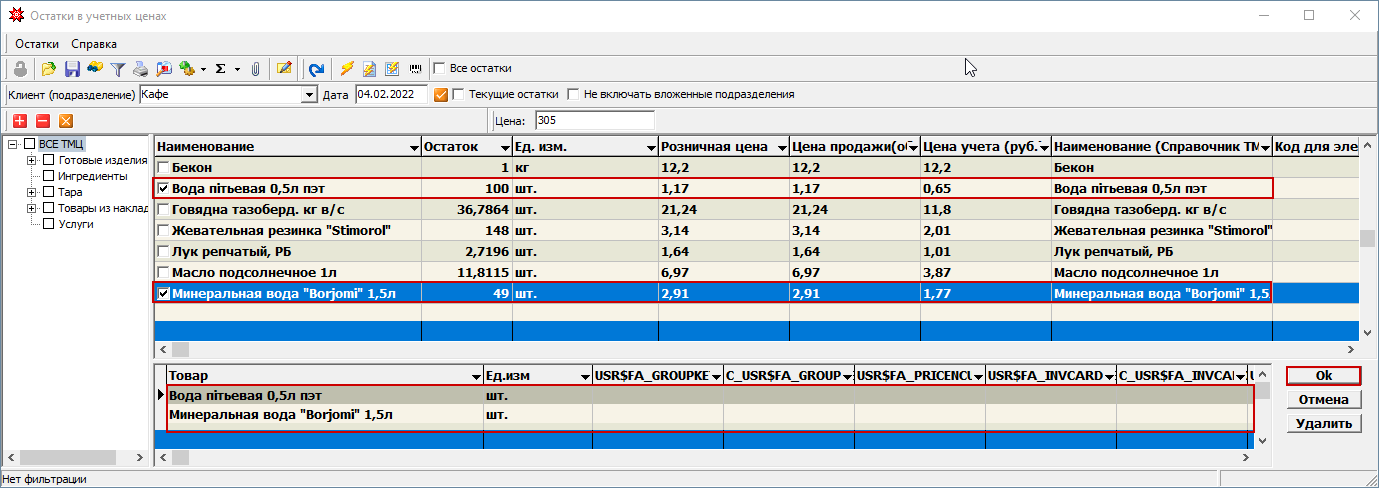The height and width of the screenshot is (488, 1379).
Task: Open the Справка menu
Action: coord(94,44)
